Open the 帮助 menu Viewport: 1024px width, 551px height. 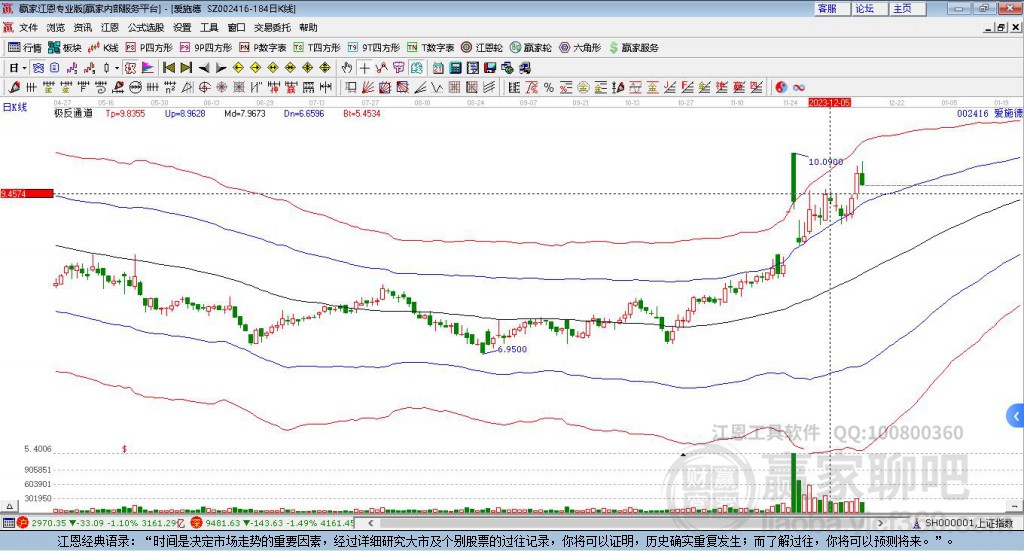tap(308, 27)
